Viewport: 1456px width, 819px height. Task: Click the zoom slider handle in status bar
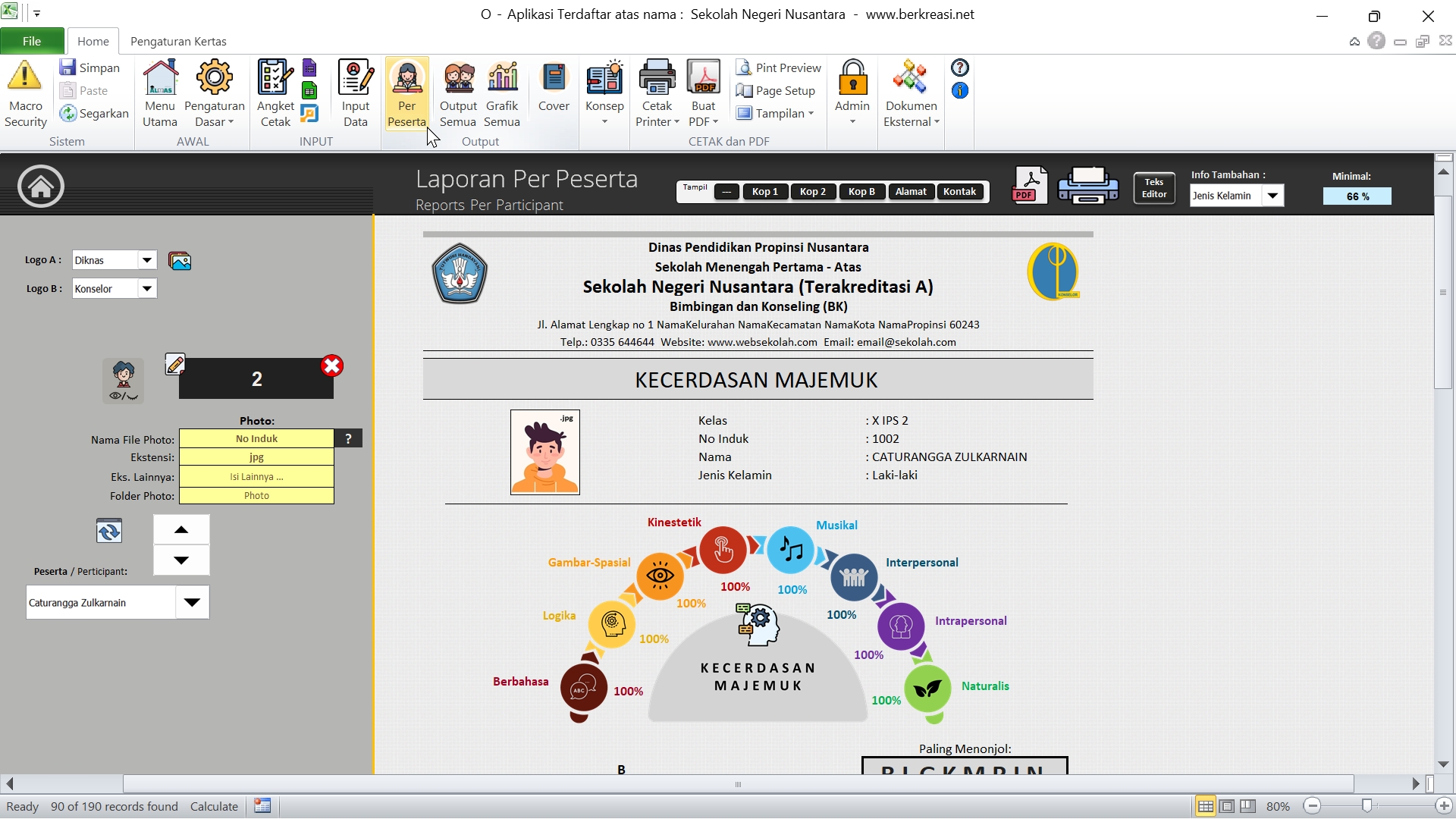tap(1367, 806)
